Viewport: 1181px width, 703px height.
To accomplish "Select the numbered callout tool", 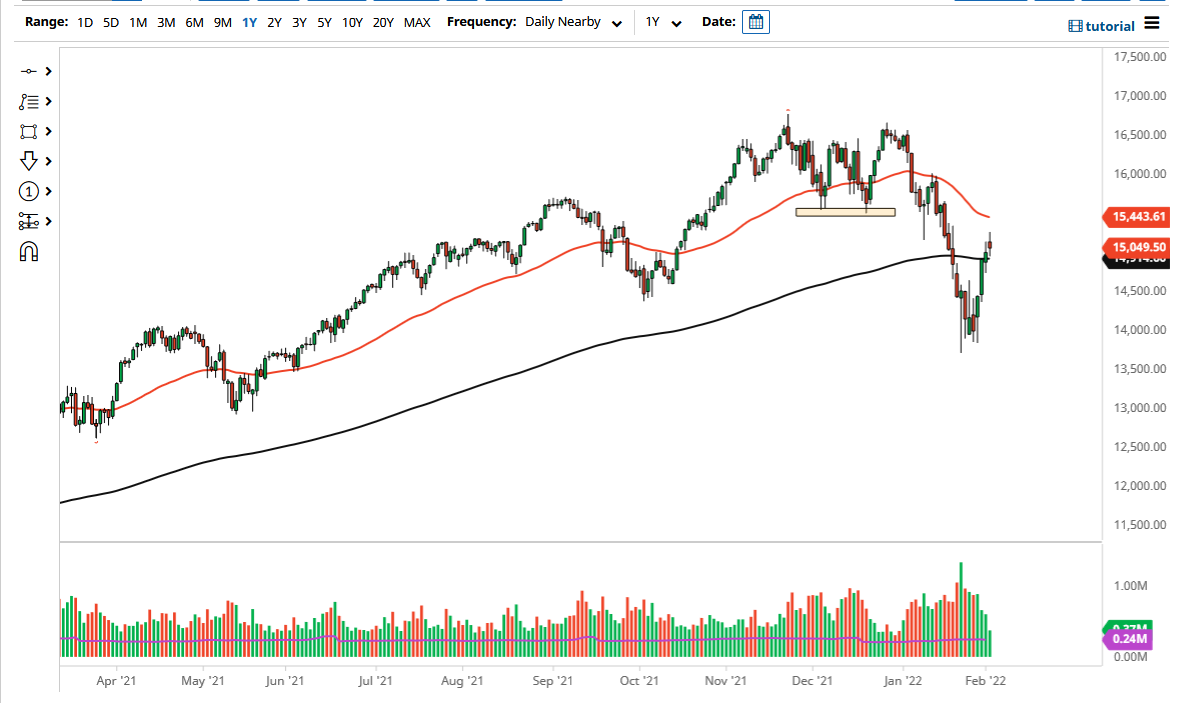I will click(27, 191).
